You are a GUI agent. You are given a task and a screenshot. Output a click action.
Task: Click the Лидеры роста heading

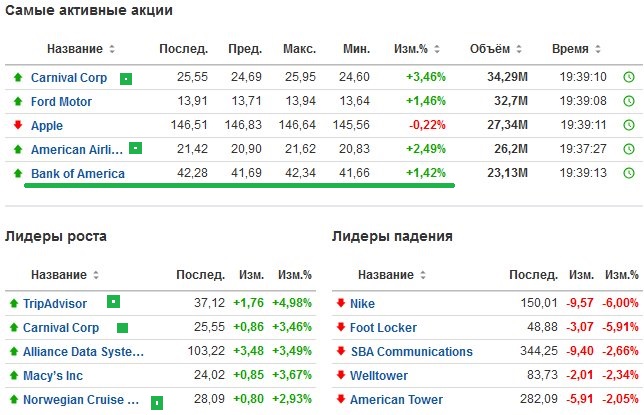[x=56, y=236]
